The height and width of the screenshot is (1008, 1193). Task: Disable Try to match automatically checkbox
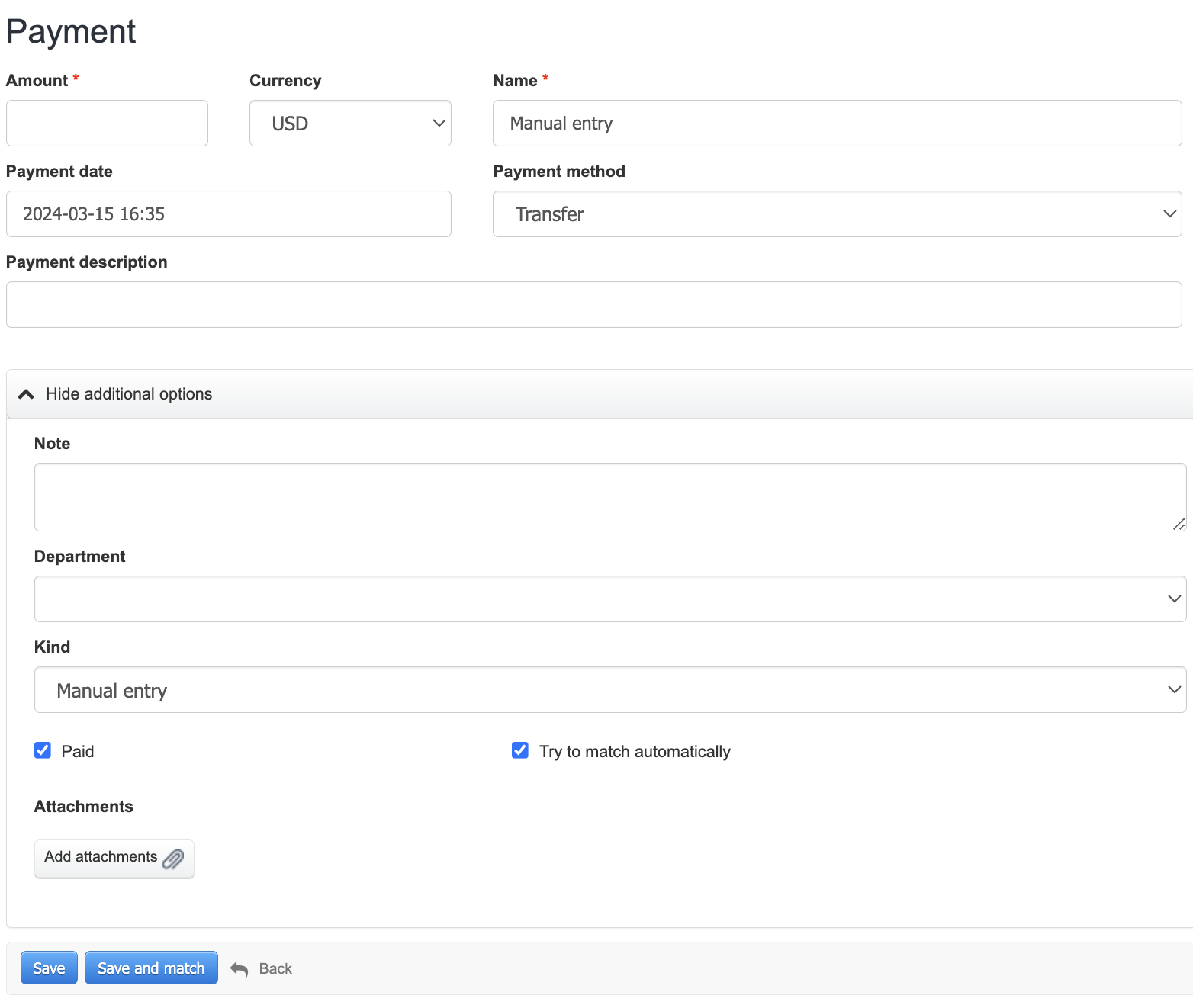tap(520, 750)
